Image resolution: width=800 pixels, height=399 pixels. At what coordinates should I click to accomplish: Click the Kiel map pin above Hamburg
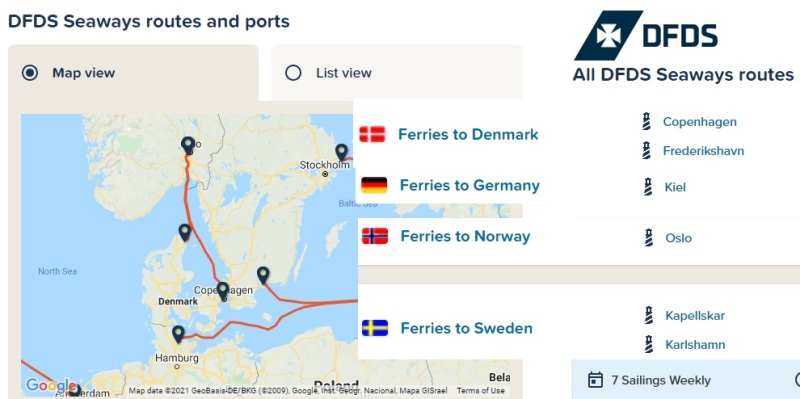[x=178, y=334]
